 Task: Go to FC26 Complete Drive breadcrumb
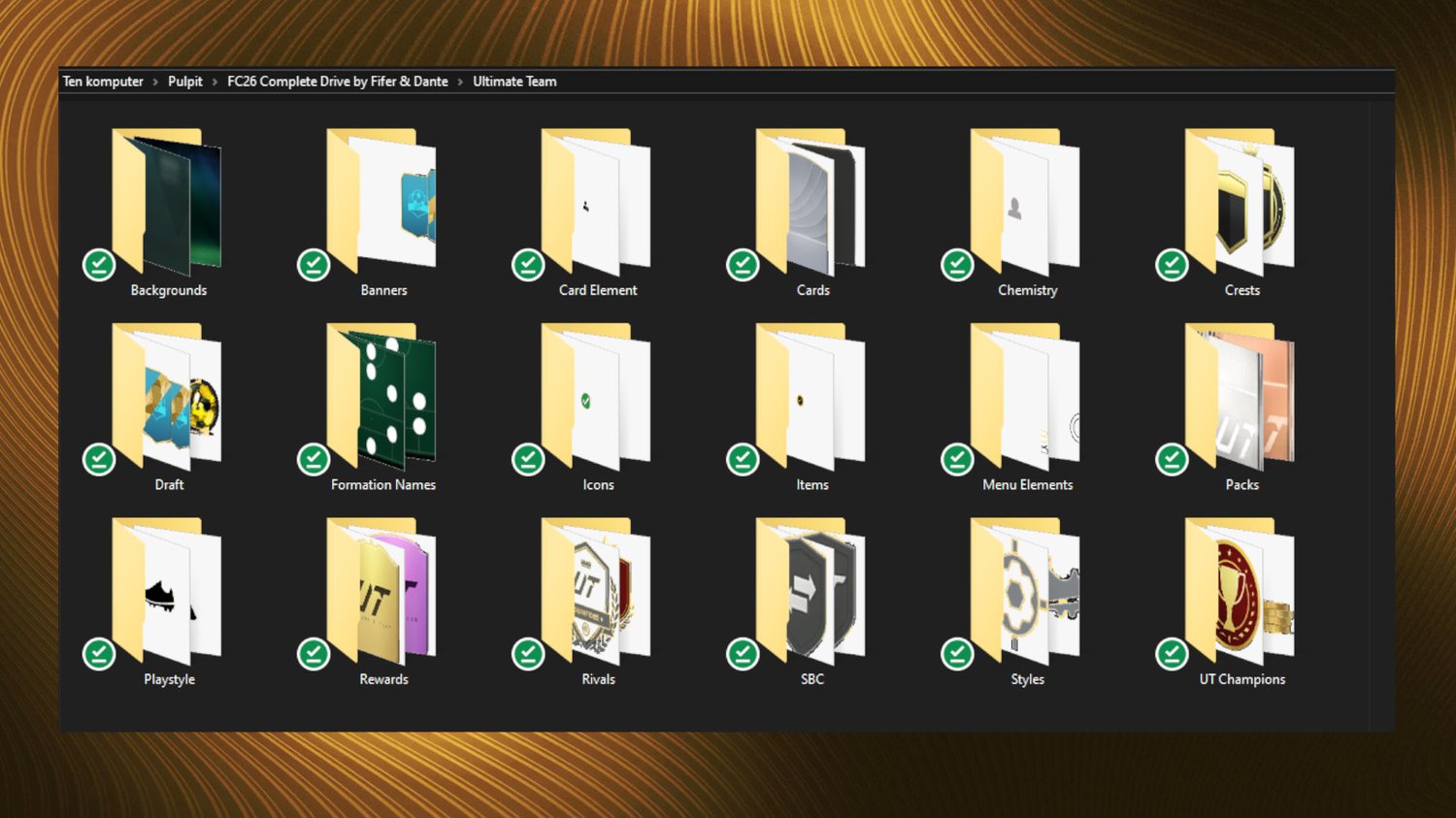pyautogui.click(x=338, y=82)
